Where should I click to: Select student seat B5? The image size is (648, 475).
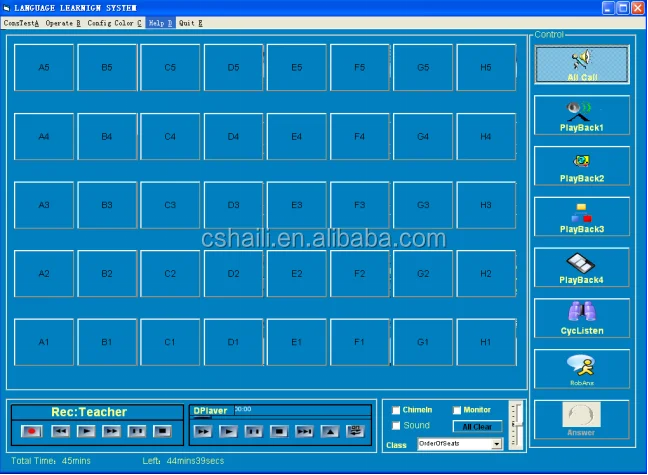coord(107,67)
